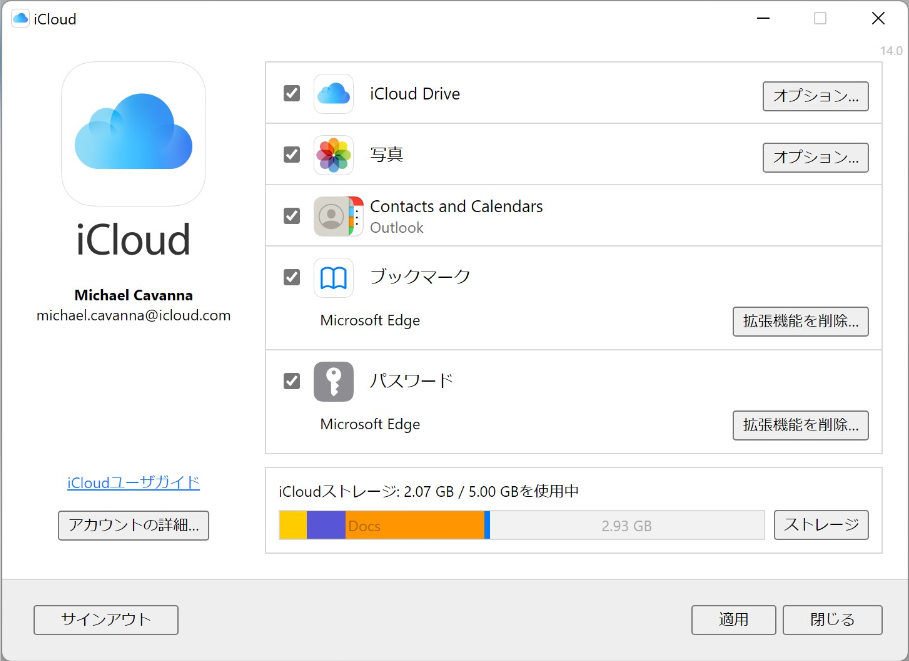This screenshot has height=661, width=909.
Task: Uncheck the iCloud Drive checkbox
Action: 292,93
